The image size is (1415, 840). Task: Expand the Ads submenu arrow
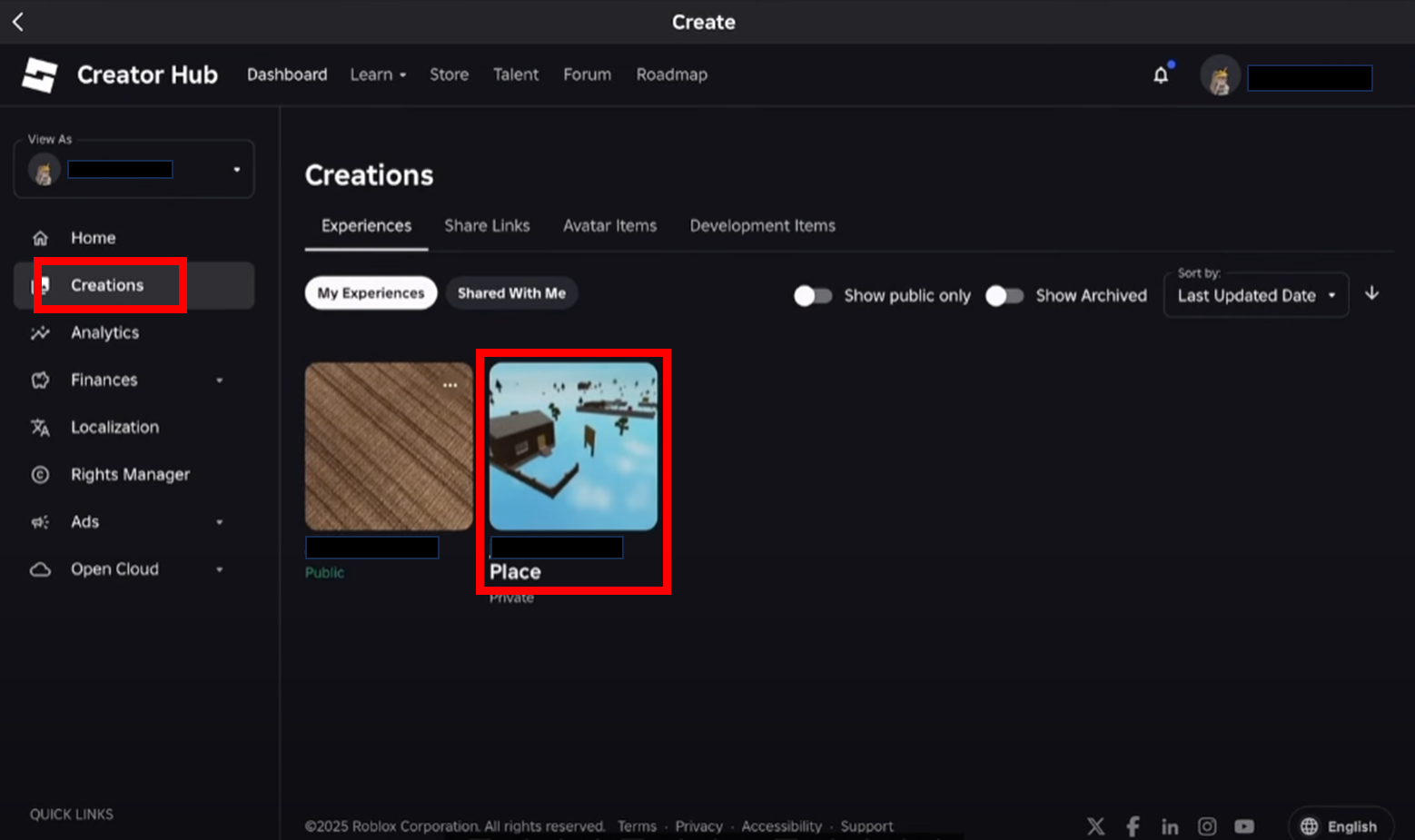(219, 522)
